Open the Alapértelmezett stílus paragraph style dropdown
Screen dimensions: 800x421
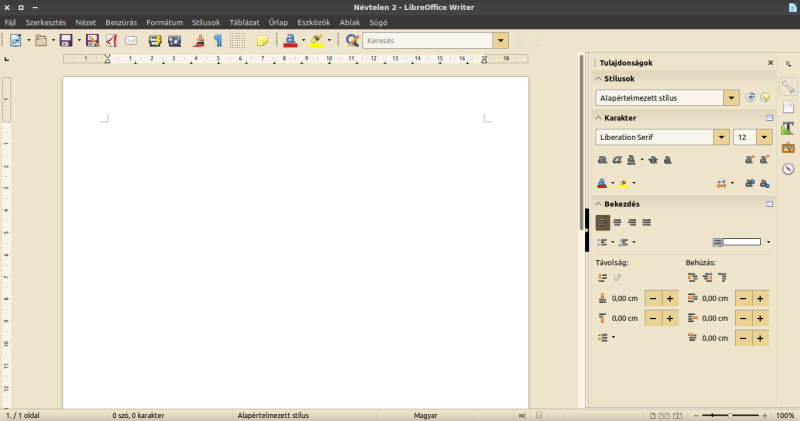click(731, 98)
